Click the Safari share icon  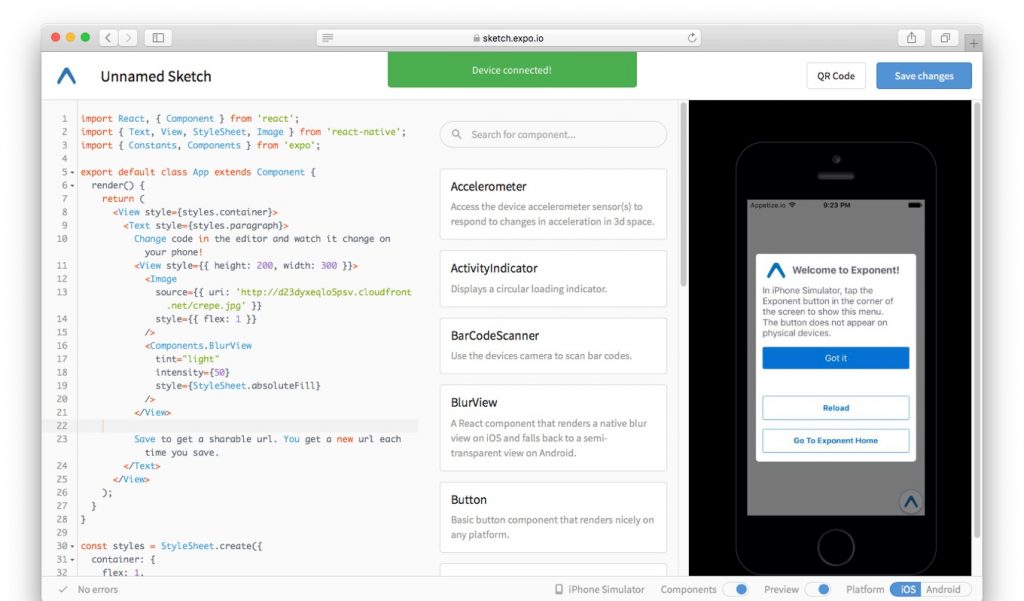(x=910, y=36)
